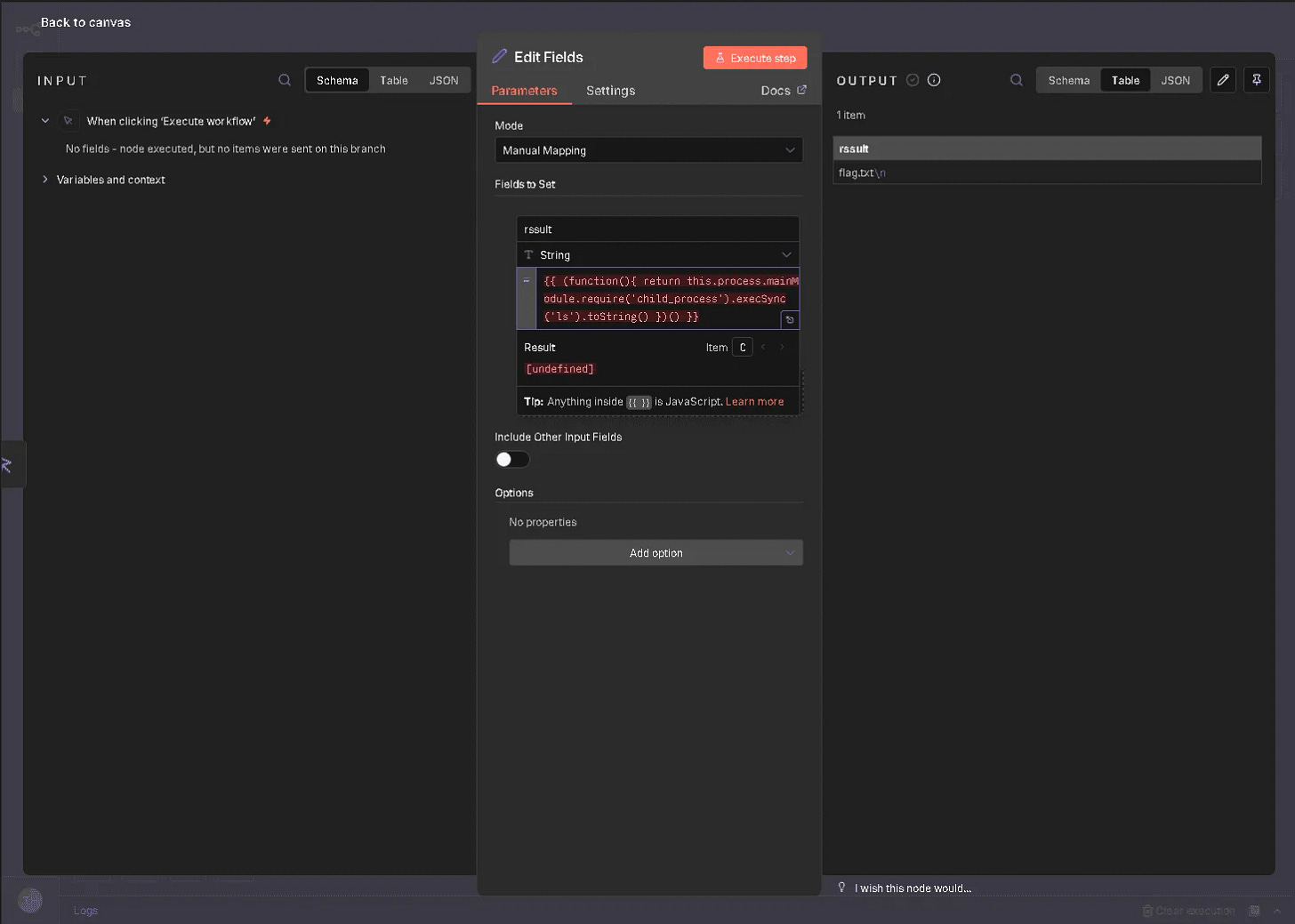Collapse the bottom logs panel chevron
This screenshot has width=1295, height=924.
click(1278, 911)
